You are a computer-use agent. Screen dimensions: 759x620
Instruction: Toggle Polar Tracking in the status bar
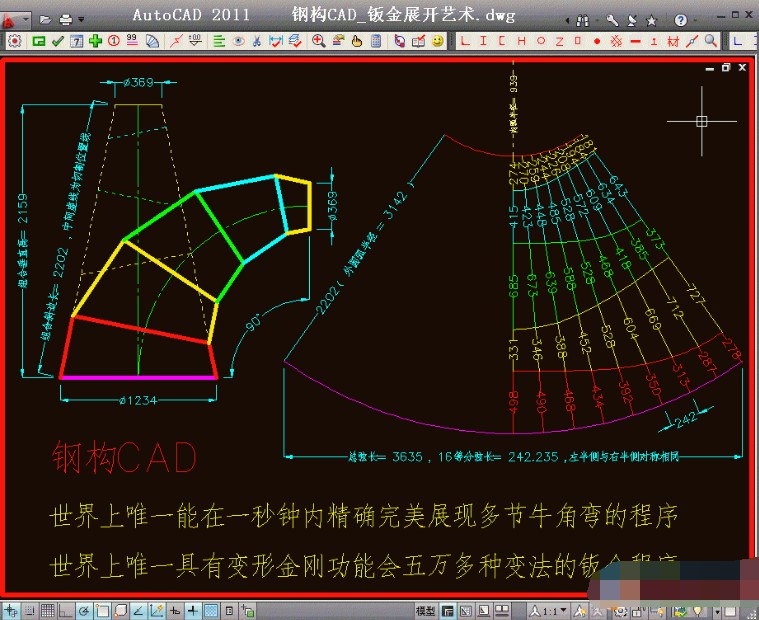click(85, 610)
